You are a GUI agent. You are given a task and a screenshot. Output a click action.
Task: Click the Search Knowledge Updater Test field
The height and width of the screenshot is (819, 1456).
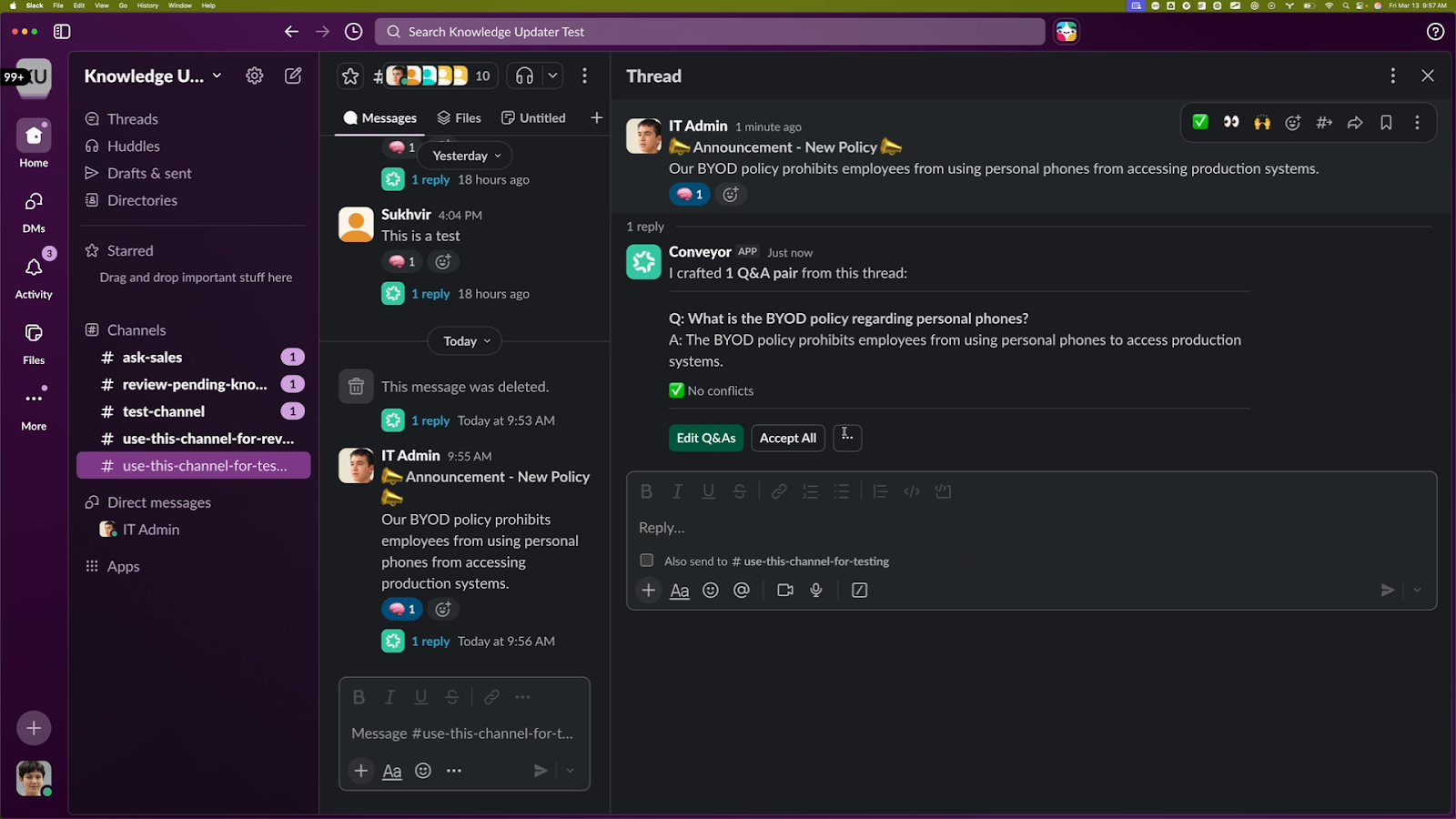coord(710,32)
